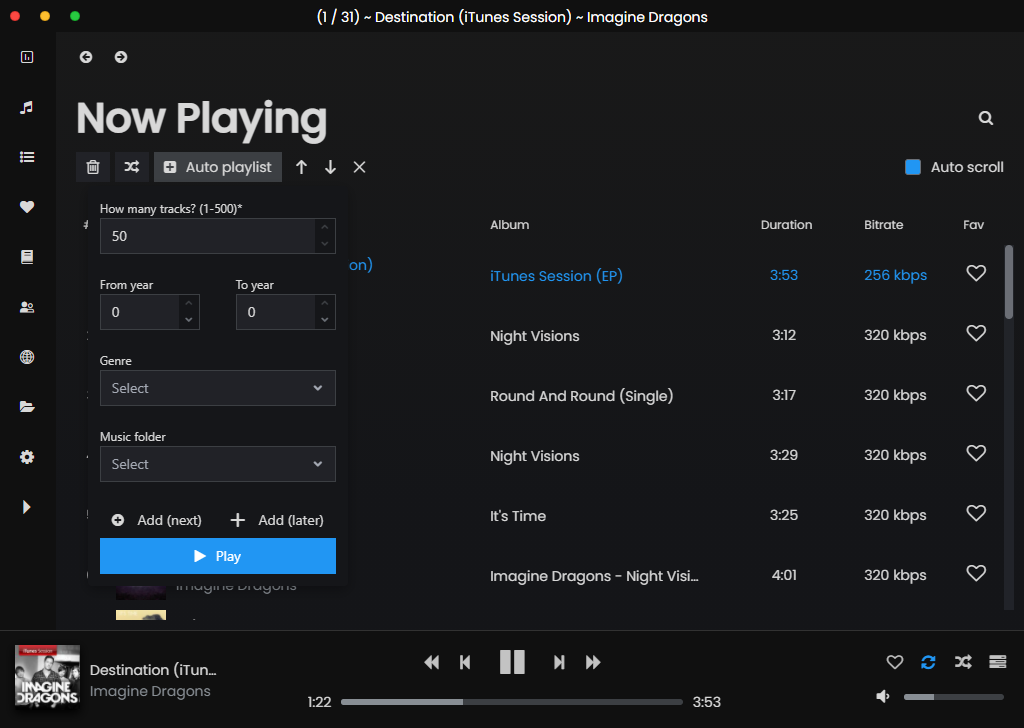Skip to next track
Screen dimensions: 1024x728
pos(559,663)
